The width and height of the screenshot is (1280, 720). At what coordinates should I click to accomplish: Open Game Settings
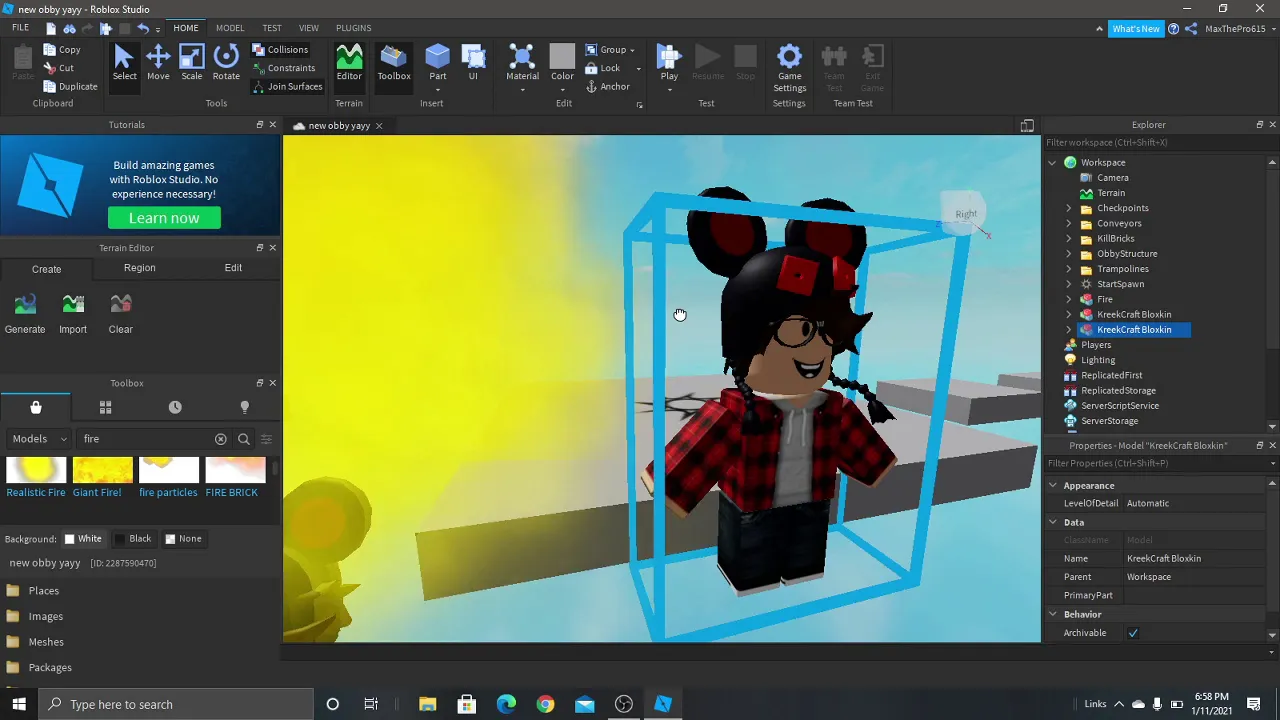click(x=789, y=68)
